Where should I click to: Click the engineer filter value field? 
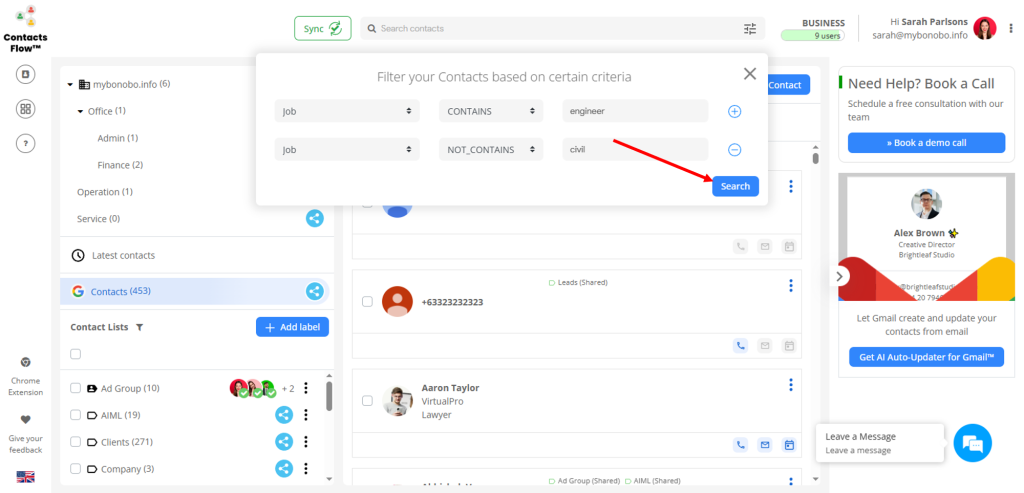pos(634,111)
